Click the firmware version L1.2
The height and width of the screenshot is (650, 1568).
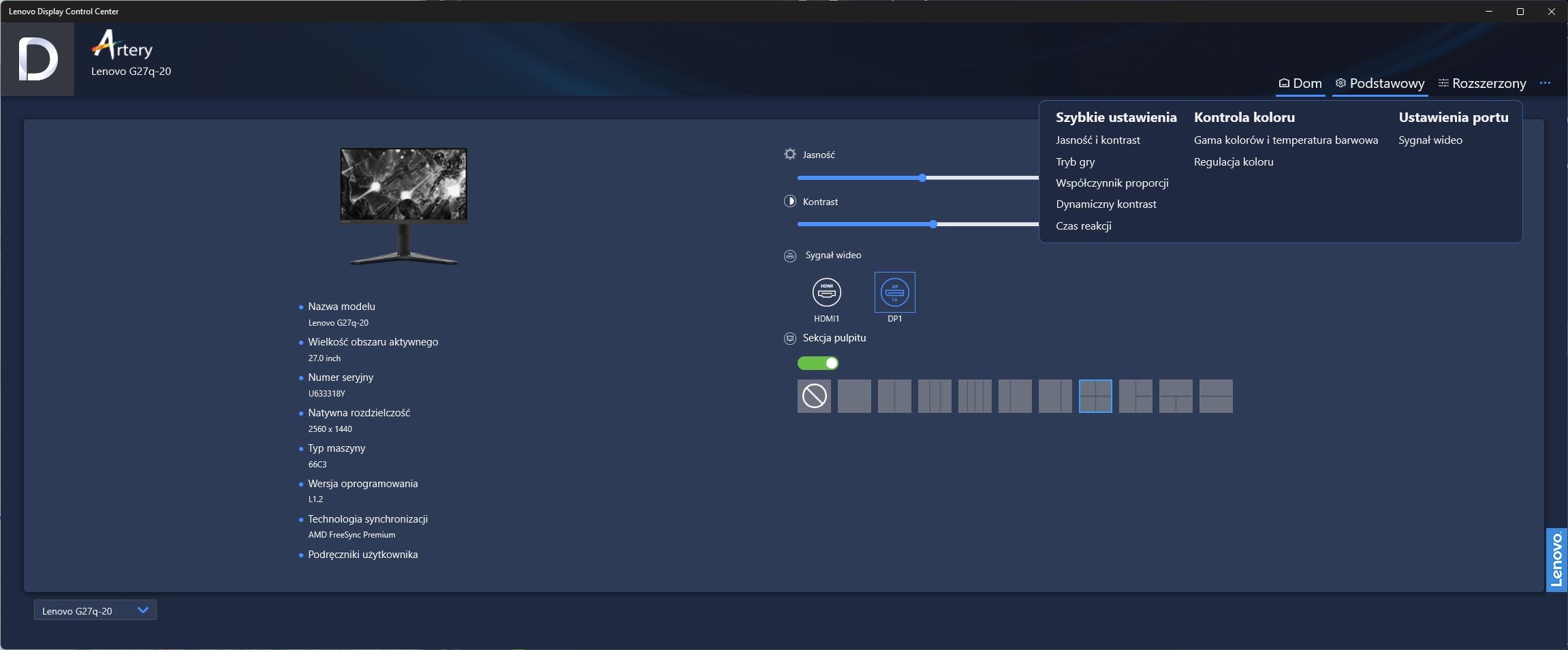[x=315, y=499]
